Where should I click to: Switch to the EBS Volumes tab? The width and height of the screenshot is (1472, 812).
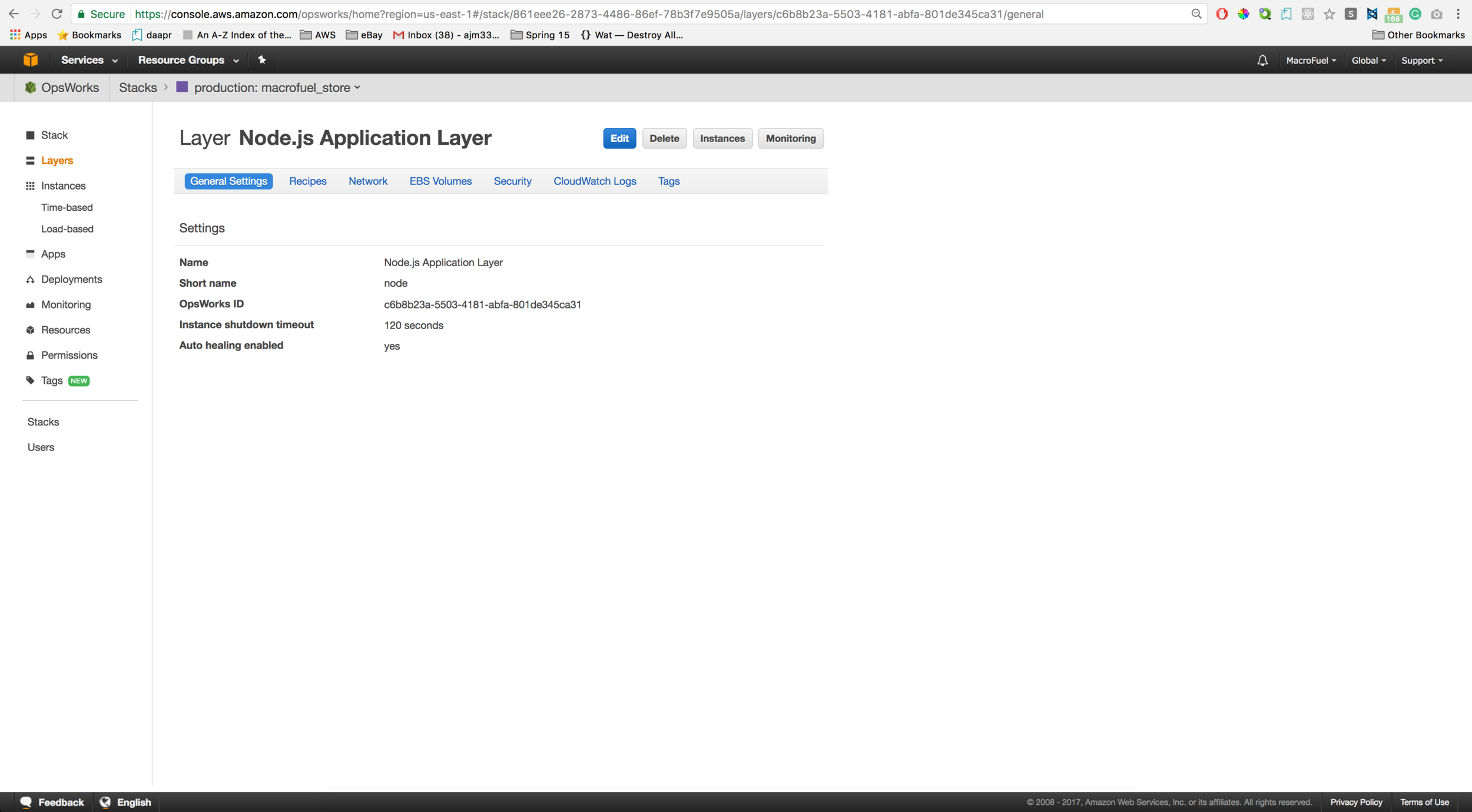[x=440, y=181]
